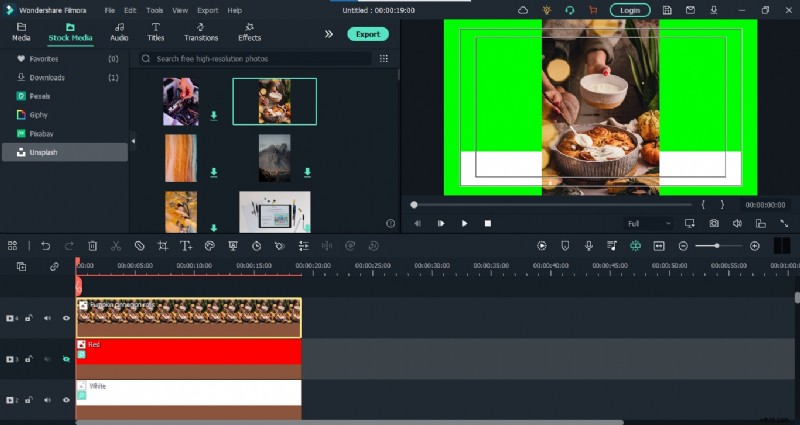
Task: Lock track 2
Action: [x=29, y=400]
